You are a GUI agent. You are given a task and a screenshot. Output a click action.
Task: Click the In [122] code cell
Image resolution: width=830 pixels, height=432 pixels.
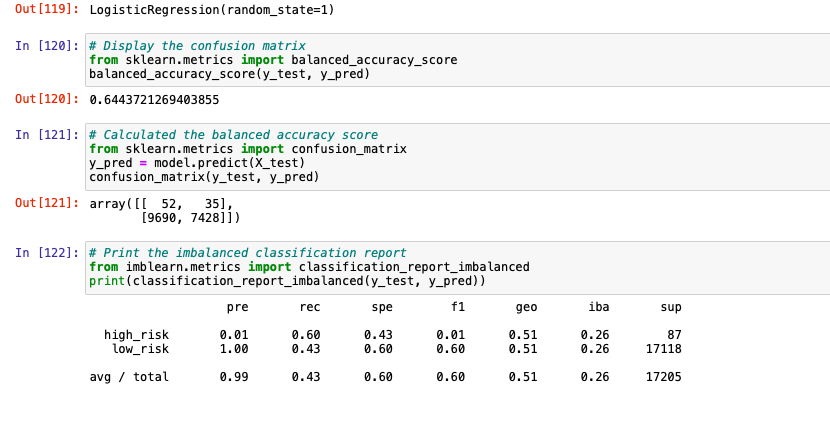point(457,267)
